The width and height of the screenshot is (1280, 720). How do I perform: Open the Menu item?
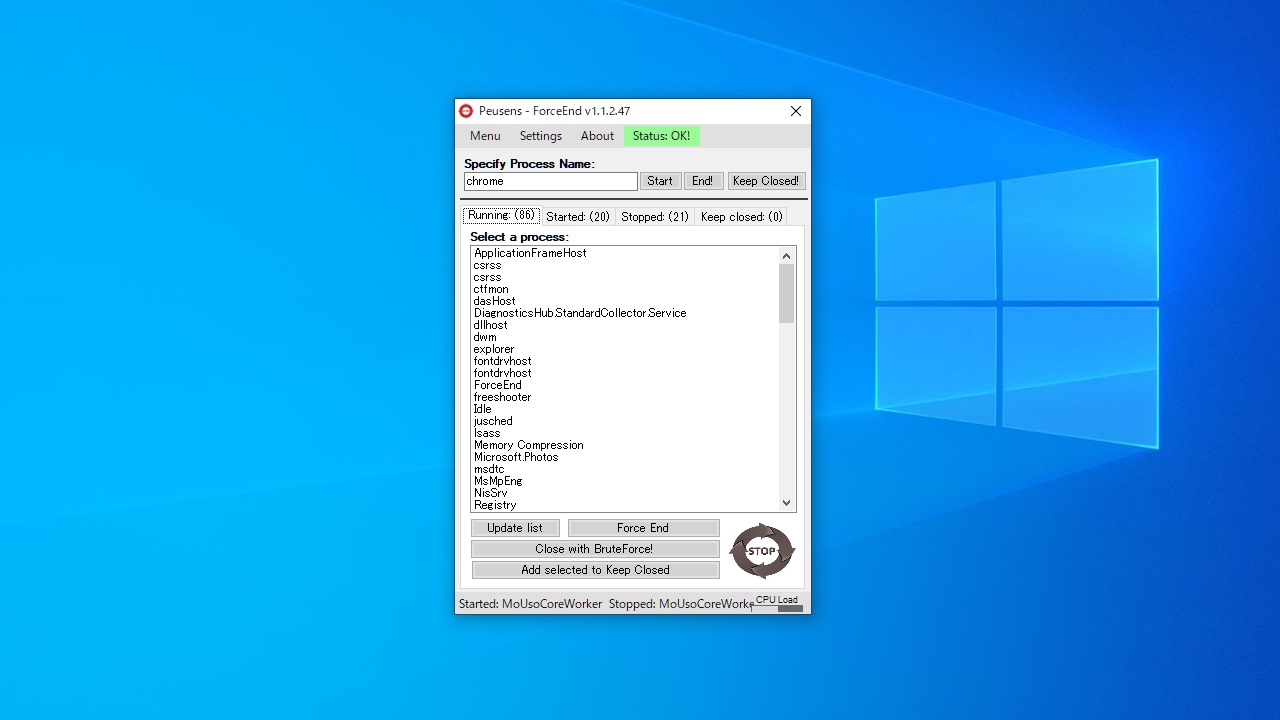pyautogui.click(x=485, y=136)
